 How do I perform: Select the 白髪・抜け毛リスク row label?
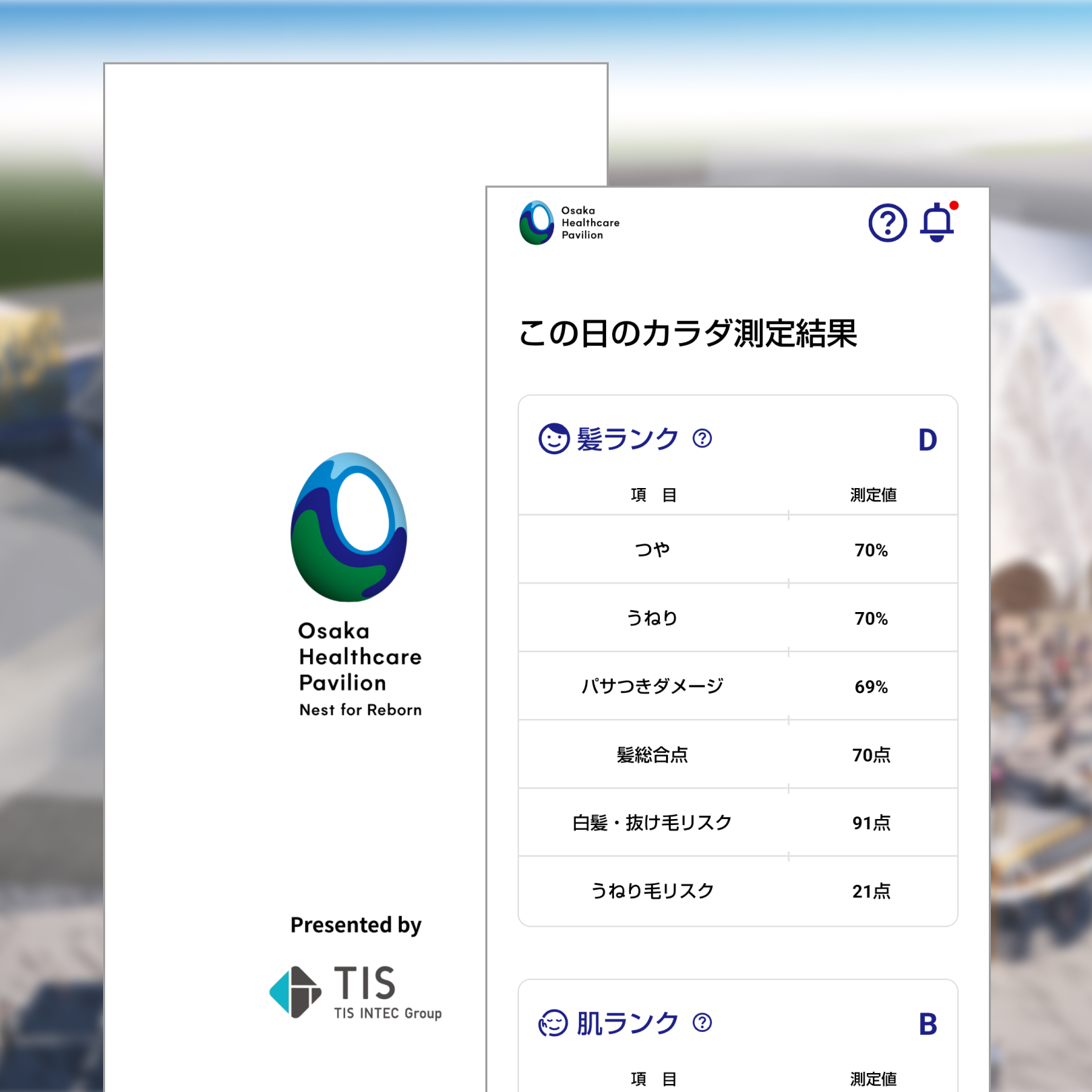[653, 823]
